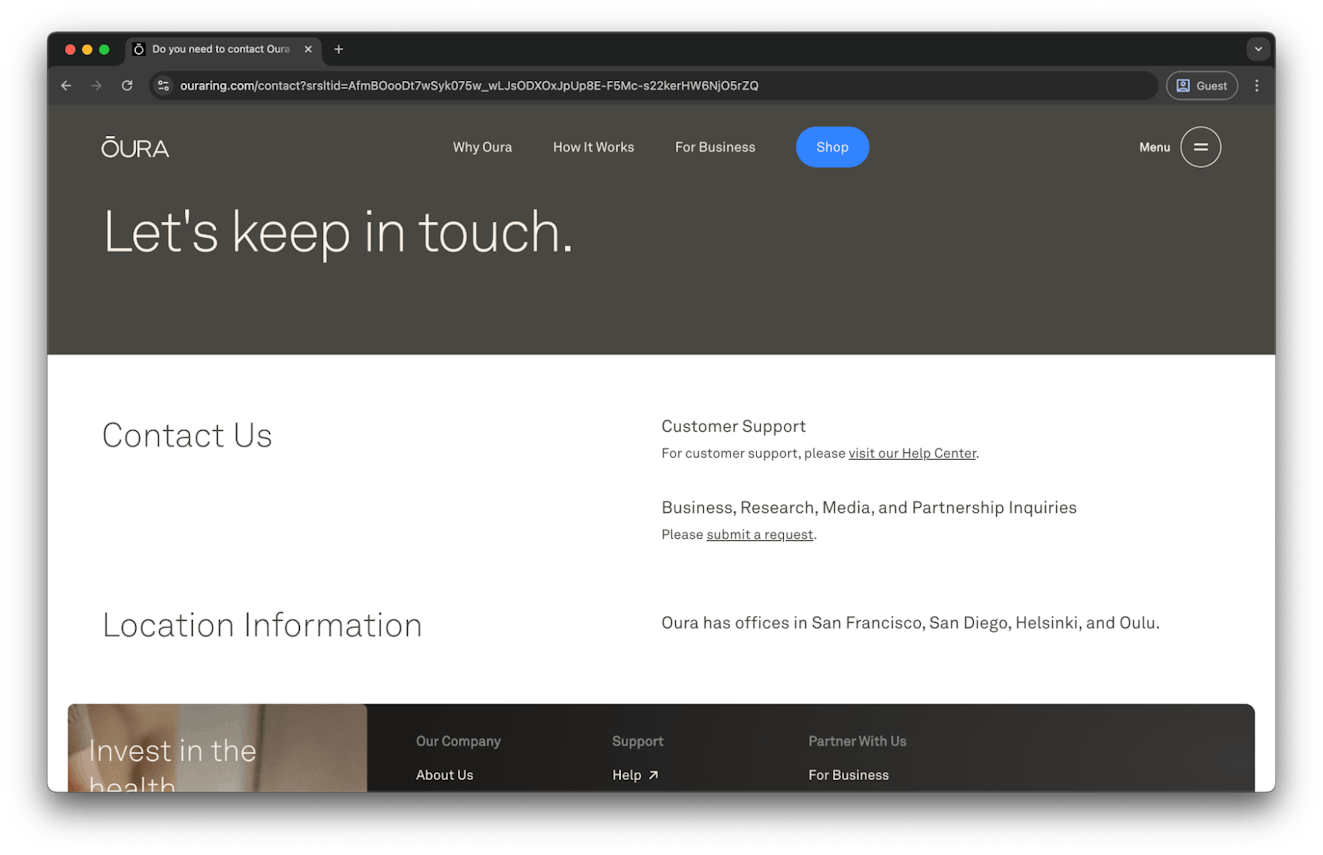The width and height of the screenshot is (1323, 855).
Task: Click the 'Invest in the health' promo image
Action: (217, 748)
